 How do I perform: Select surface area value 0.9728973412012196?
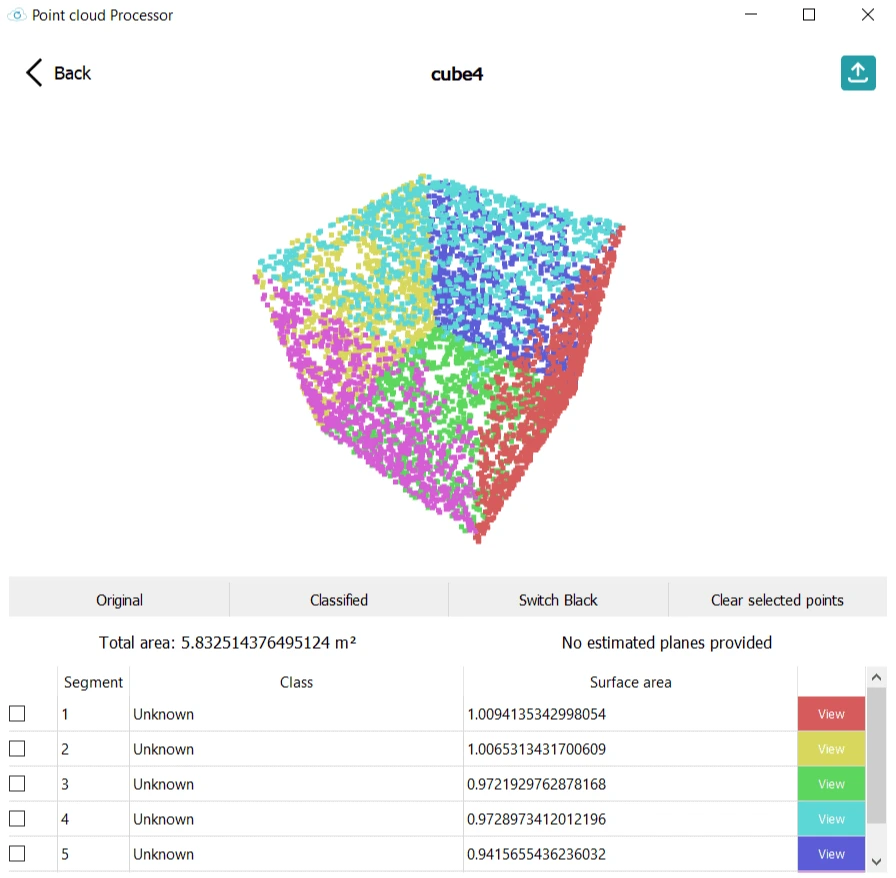pos(536,819)
